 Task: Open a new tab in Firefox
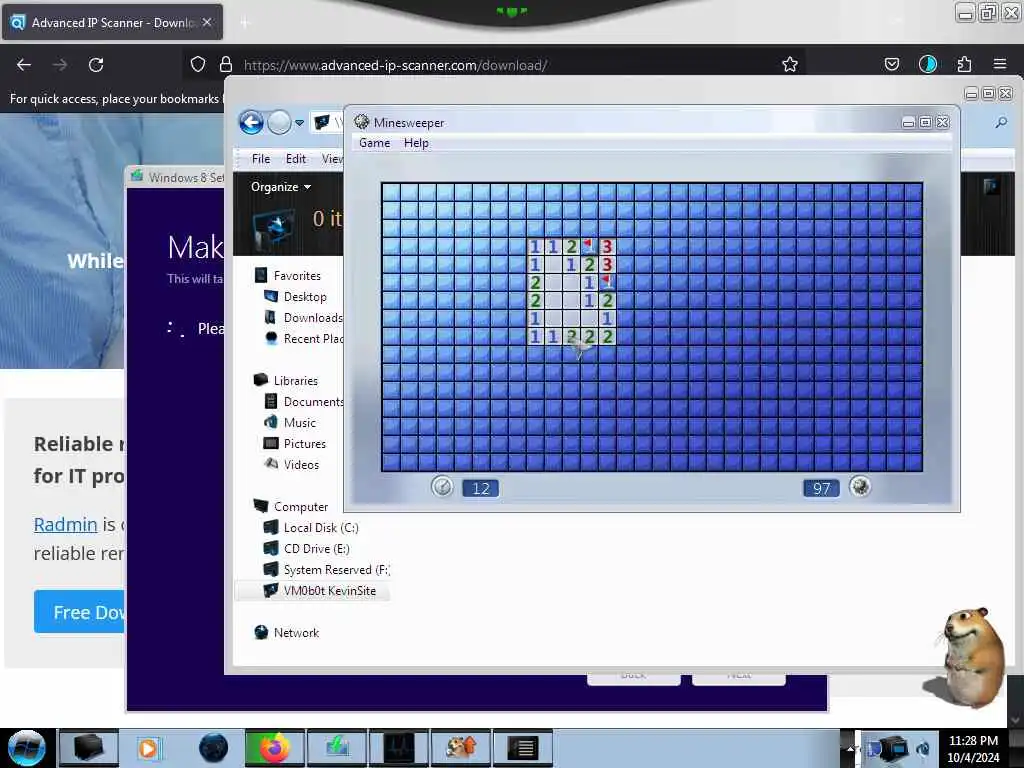pos(244,23)
